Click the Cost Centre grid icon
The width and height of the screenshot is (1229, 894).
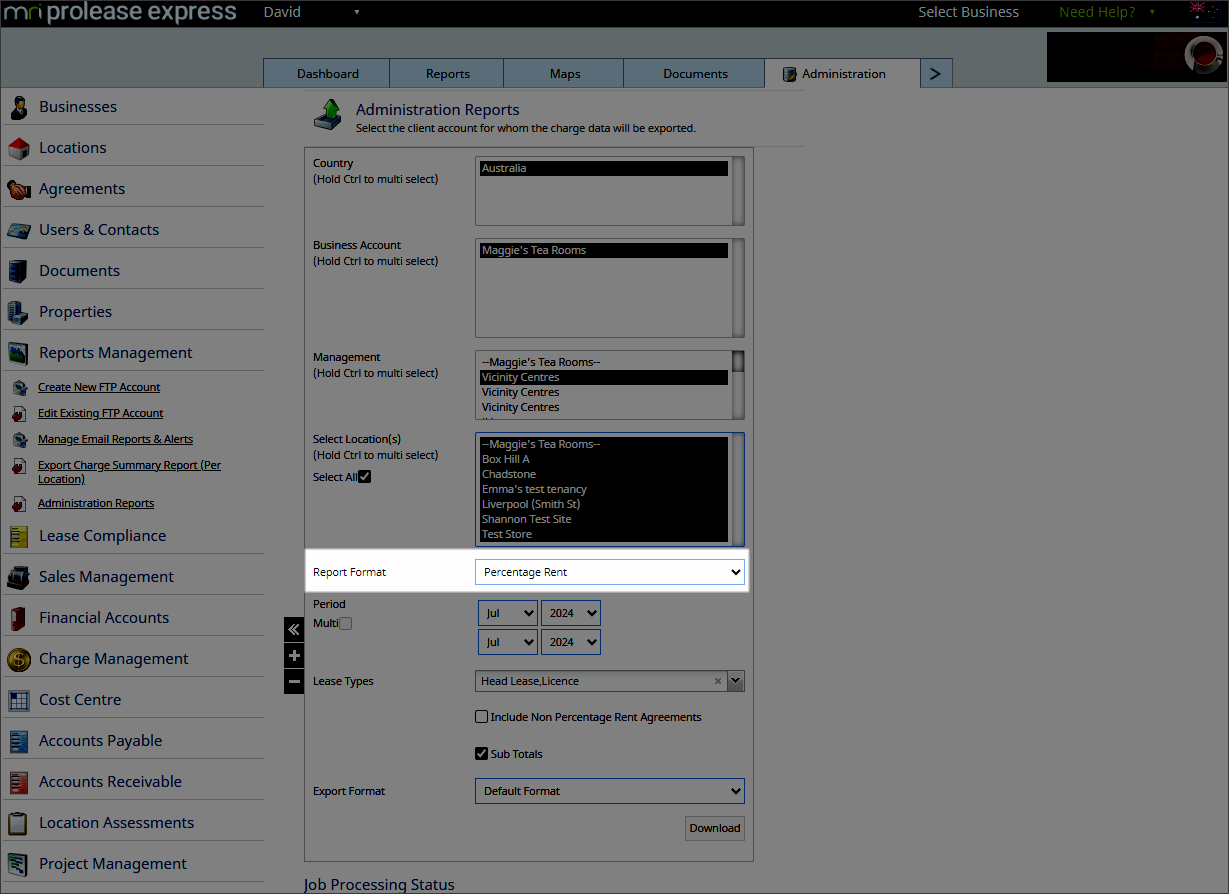point(18,700)
